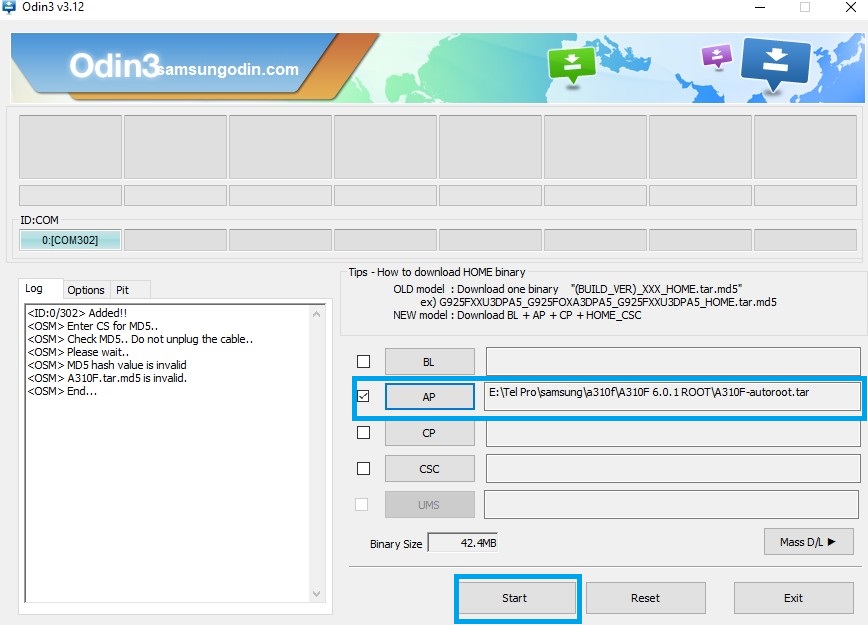Click the greyed-out UMS button
Screen dimensions: 868x625
430,505
